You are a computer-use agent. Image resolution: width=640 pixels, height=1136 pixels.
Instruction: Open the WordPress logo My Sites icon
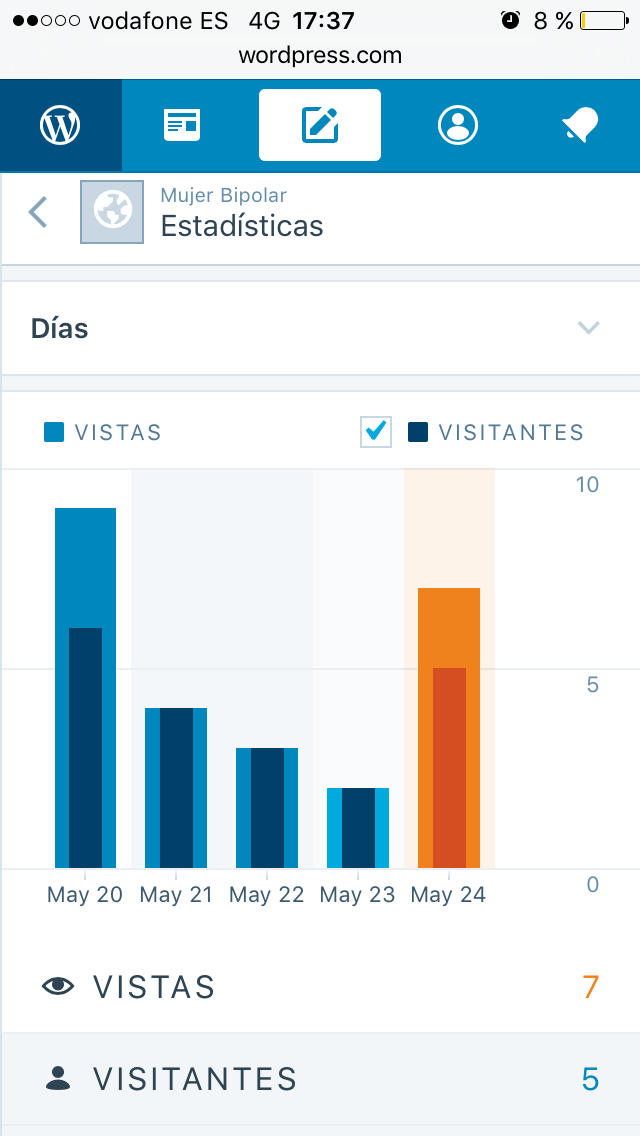point(60,126)
